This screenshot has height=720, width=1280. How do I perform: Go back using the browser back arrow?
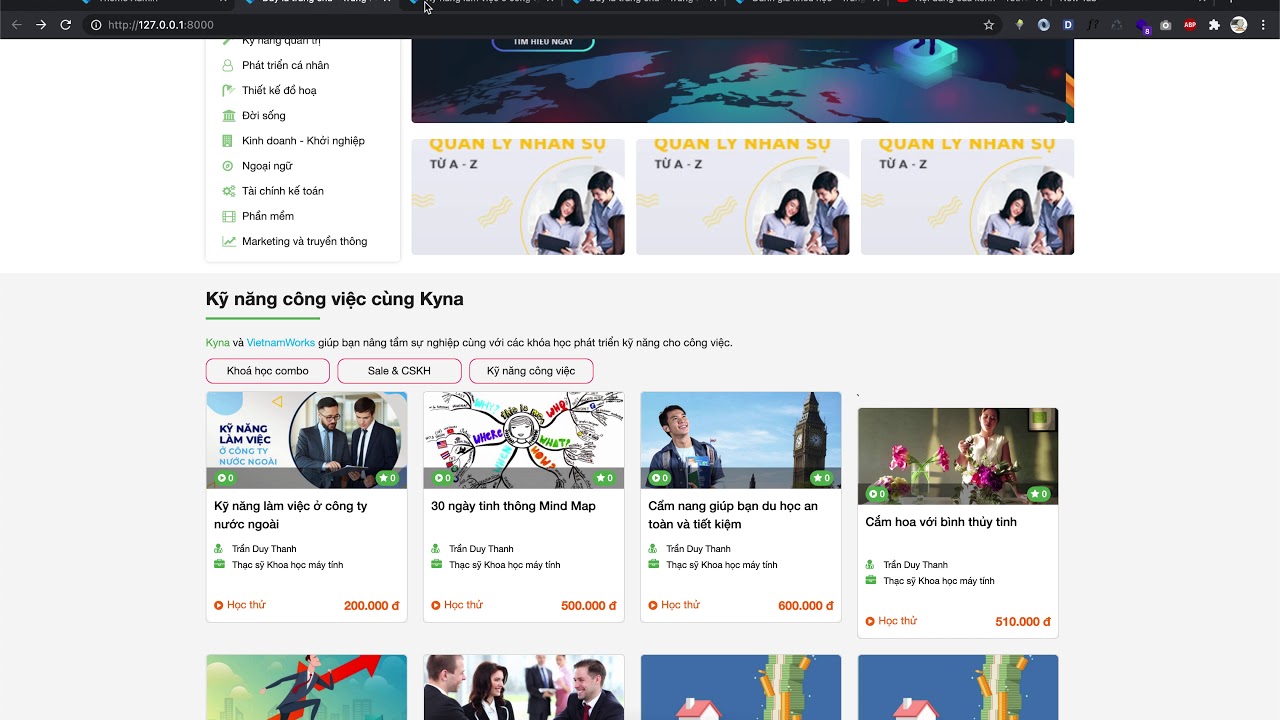(x=17, y=25)
